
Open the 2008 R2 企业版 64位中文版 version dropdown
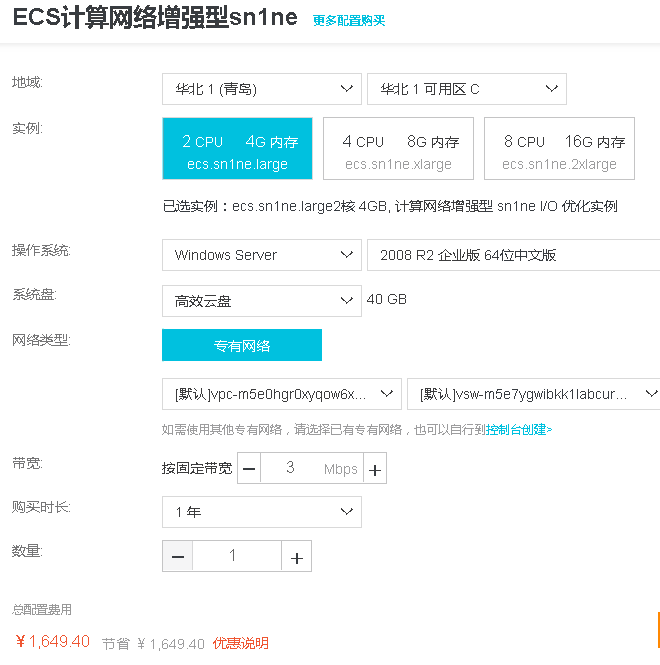click(x=513, y=255)
